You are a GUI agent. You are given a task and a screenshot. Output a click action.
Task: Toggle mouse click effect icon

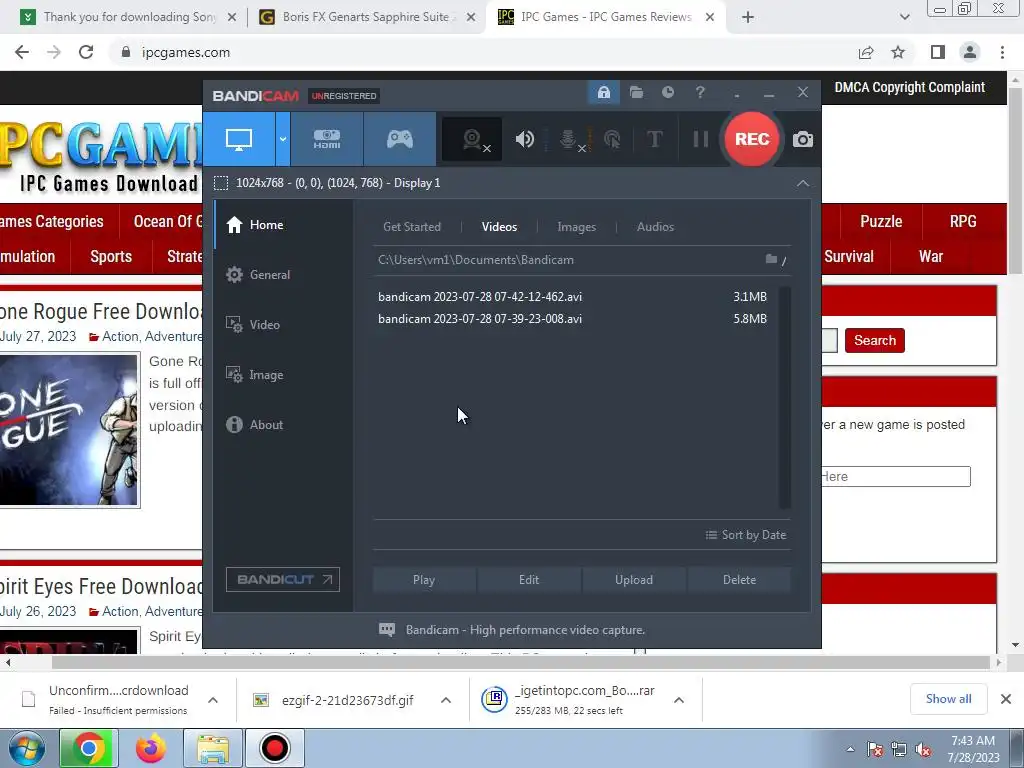tap(612, 139)
